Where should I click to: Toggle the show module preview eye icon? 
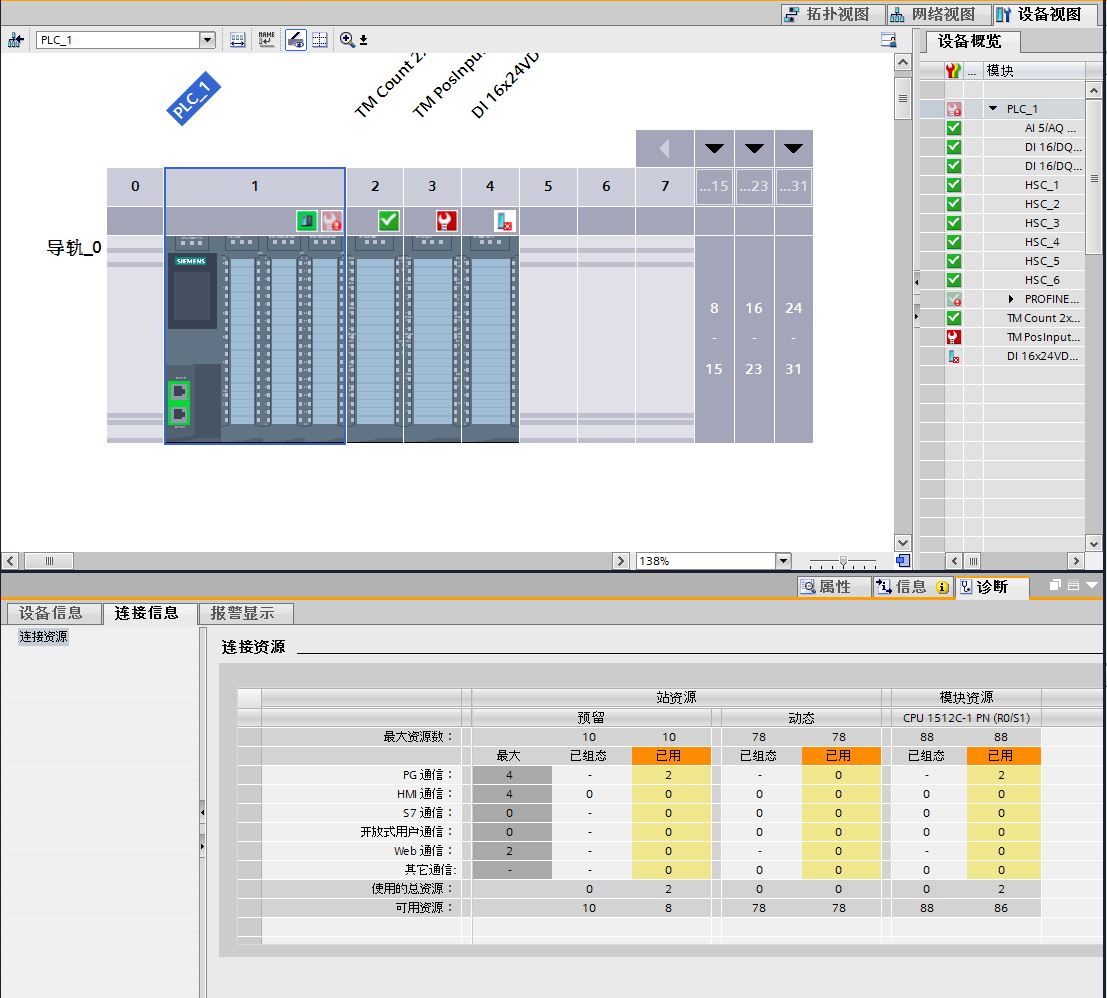(296, 40)
